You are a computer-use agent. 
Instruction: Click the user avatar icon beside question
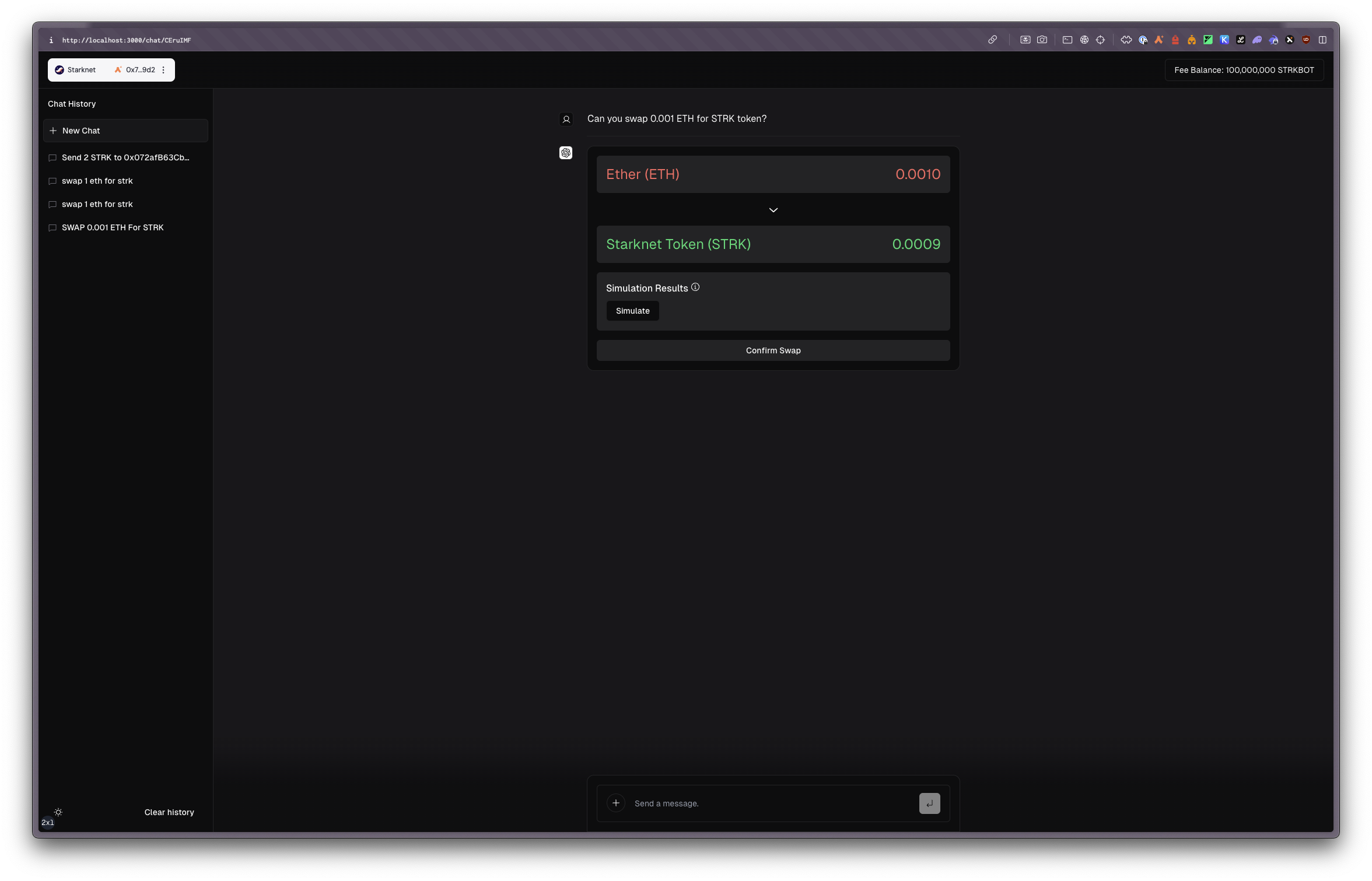pos(566,119)
